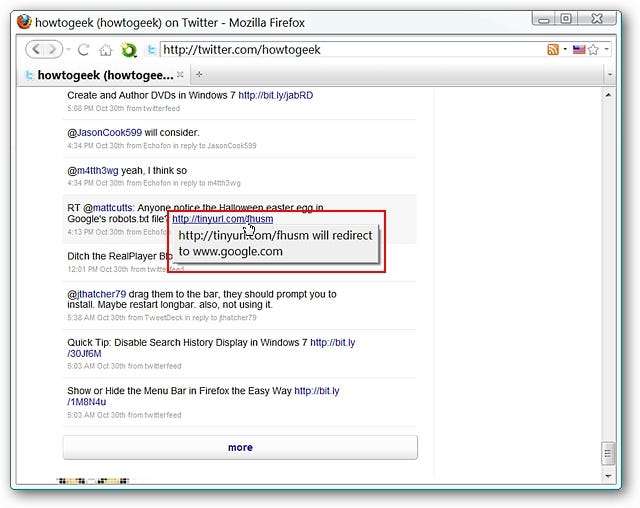
Task: Open a new tab with the plus button
Action: tap(199, 74)
